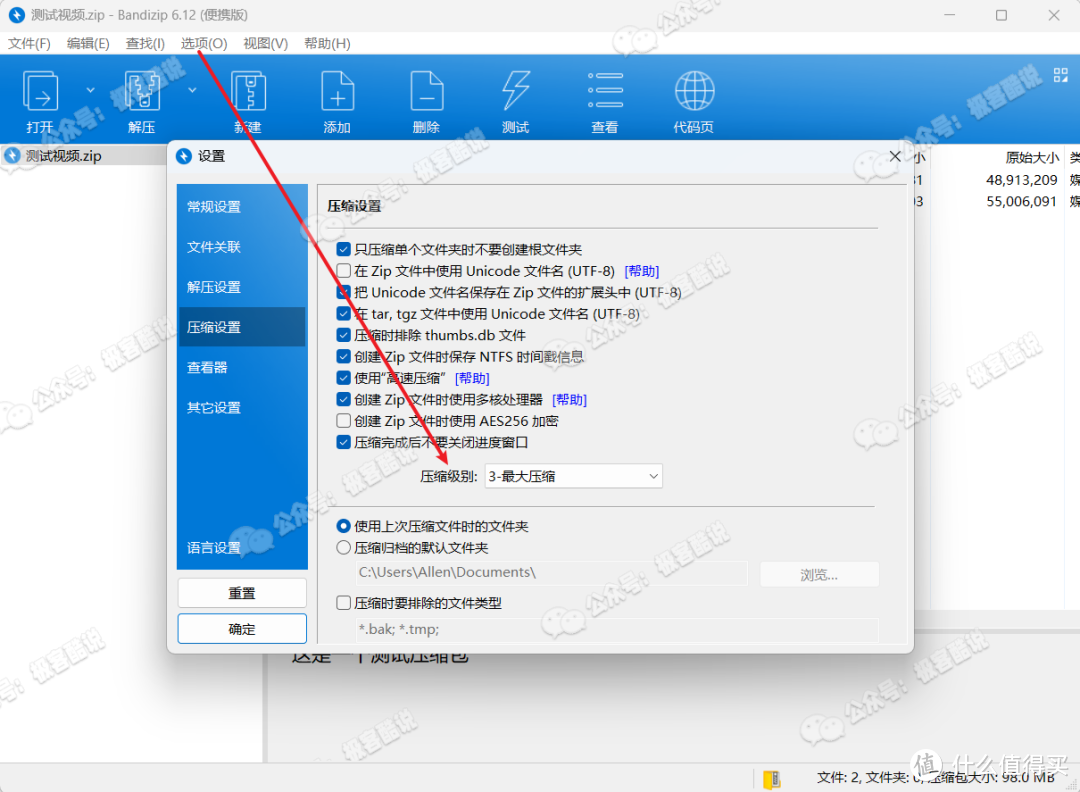Toggle '只压缩单个文件夹时不要创建根文件夹' checkbox
This screenshot has width=1080, height=792.
(344, 249)
